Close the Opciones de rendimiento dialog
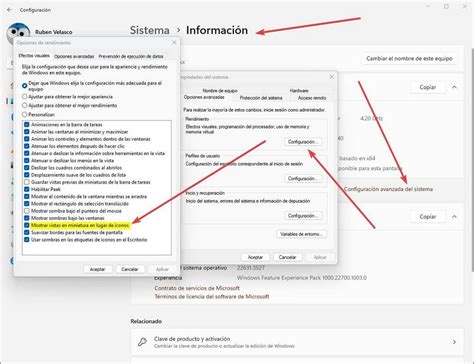 (x=174, y=43)
